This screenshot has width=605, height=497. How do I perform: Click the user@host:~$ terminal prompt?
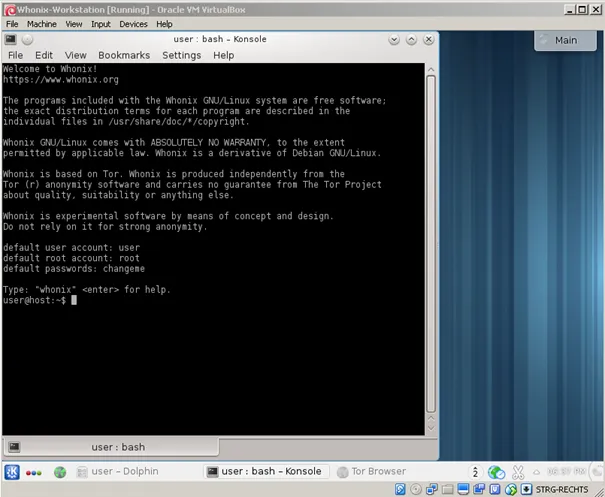tap(34, 300)
